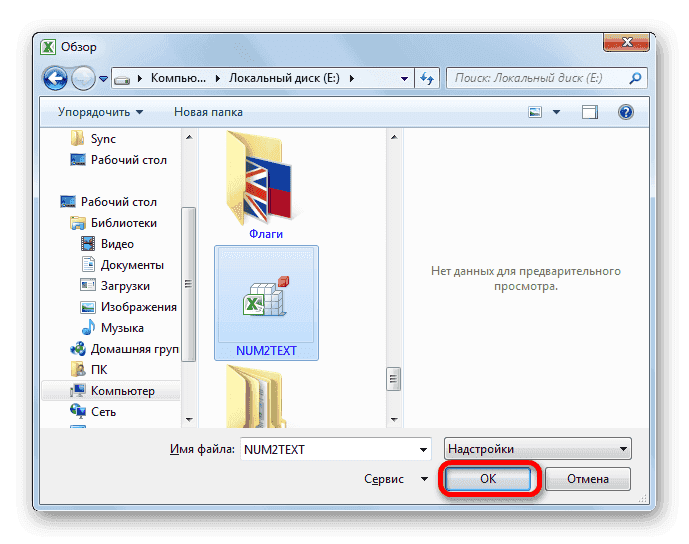The image size is (689, 544).
Task: Open Домашняя группа node
Action: [124, 349]
